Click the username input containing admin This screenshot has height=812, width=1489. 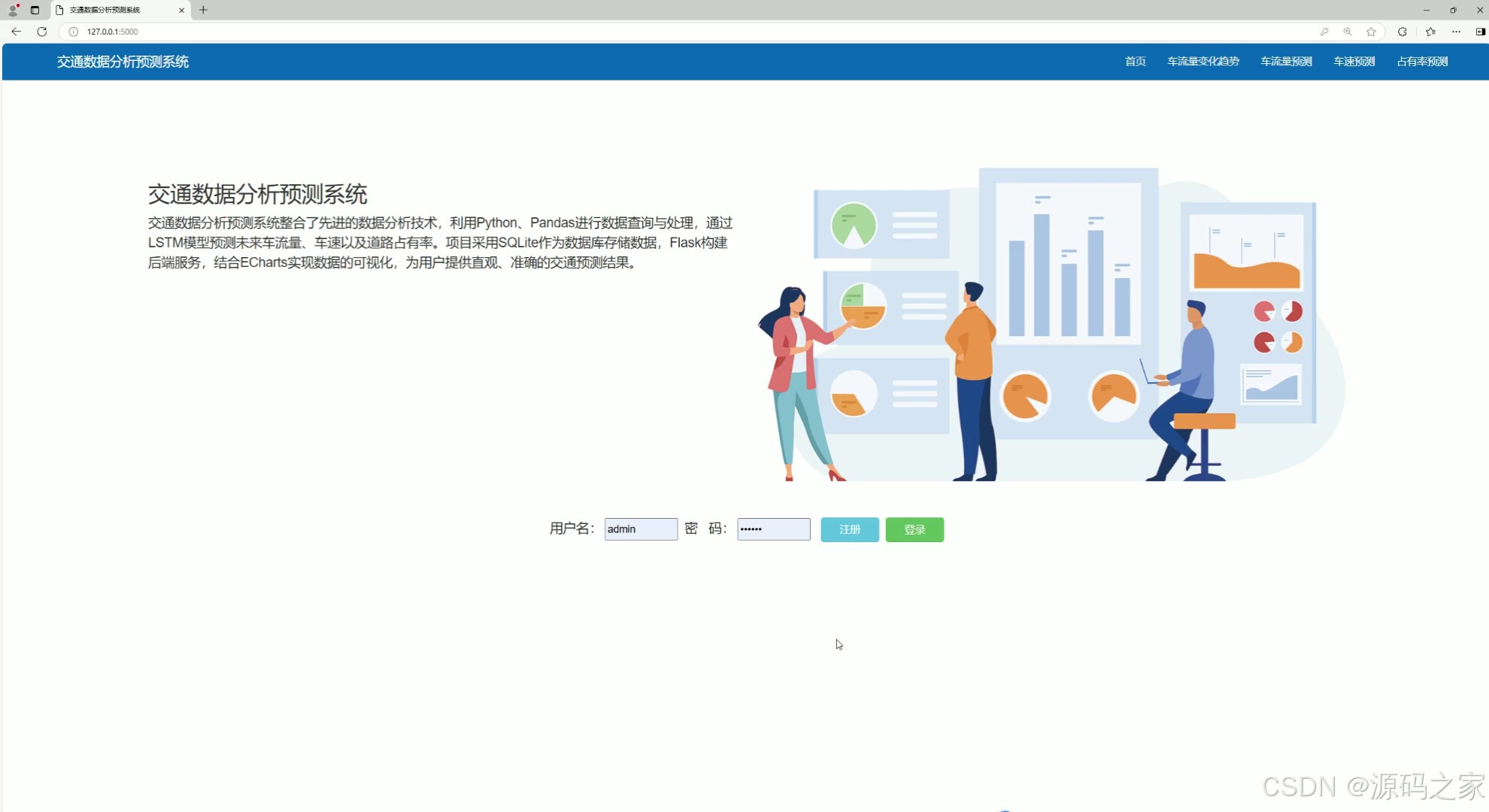pos(640,529)
